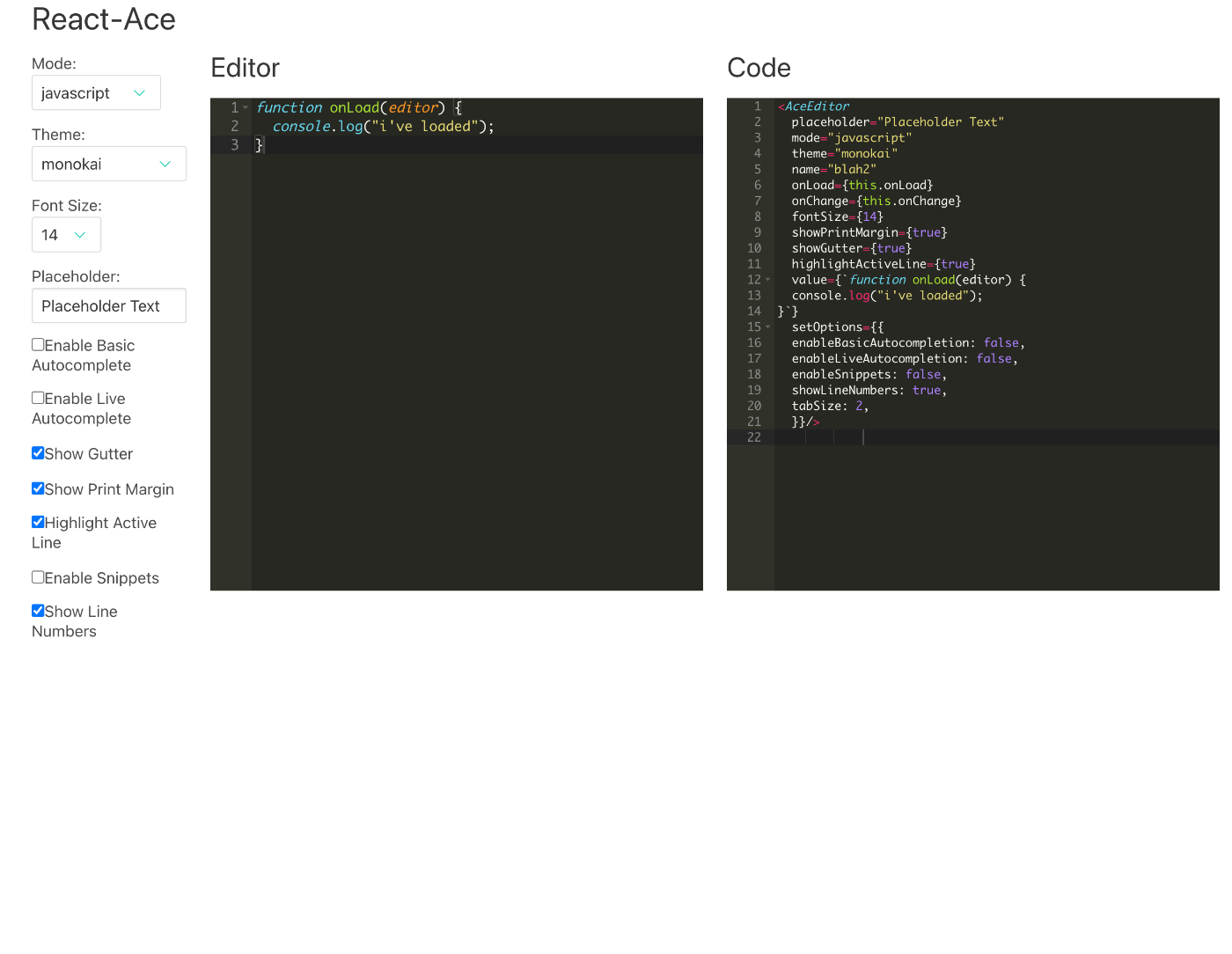Click the Code section heading
Image resolution: width=1232 pixels, height=954 pixels.
tap(759, 68)
